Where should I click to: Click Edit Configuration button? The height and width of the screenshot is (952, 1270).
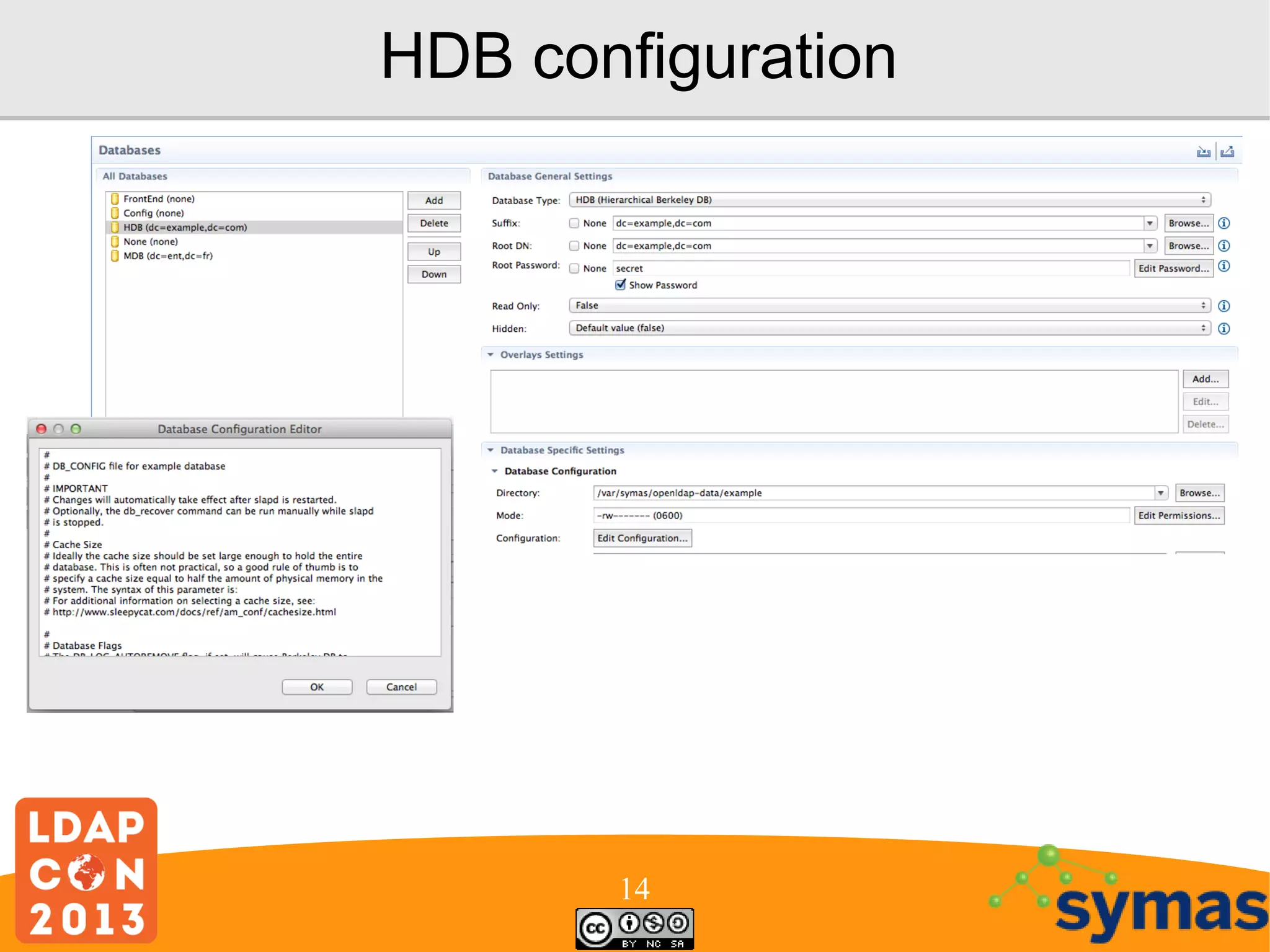pyautogui.click(x=642, y=538)
